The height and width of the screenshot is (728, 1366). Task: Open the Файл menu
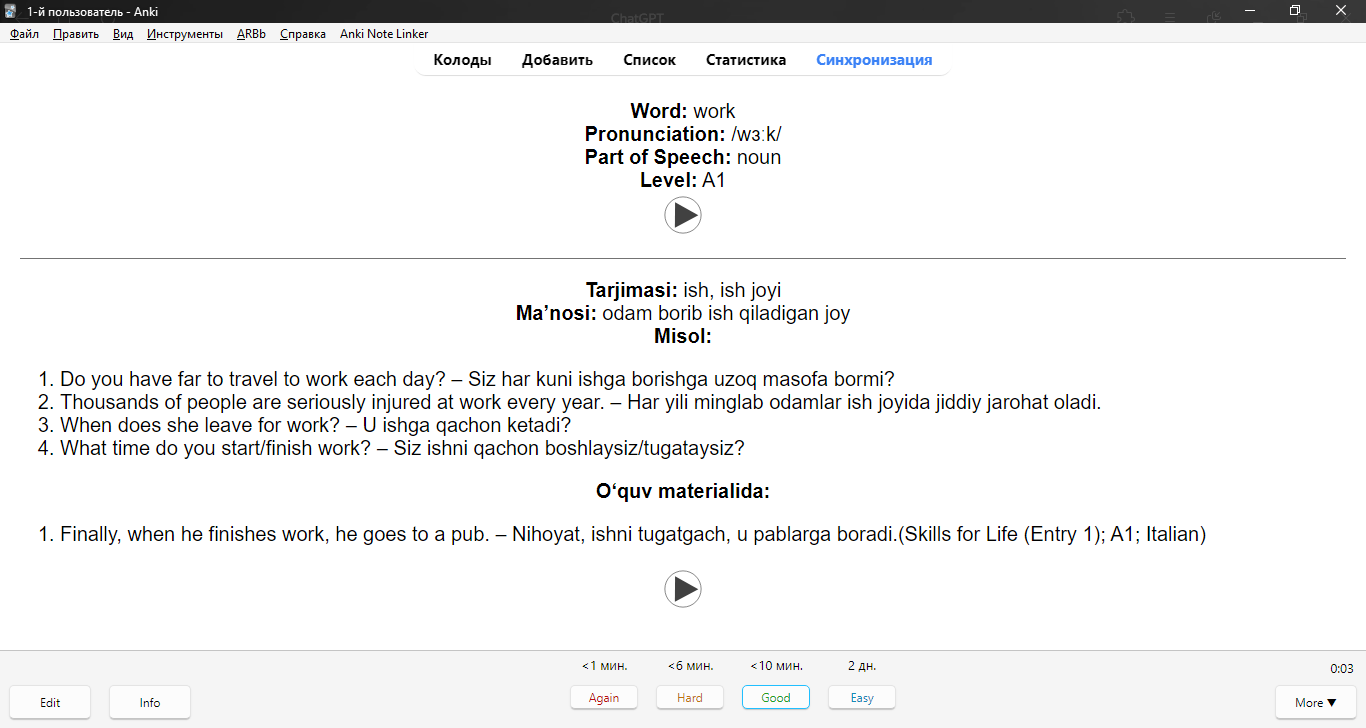pos(24,34)
